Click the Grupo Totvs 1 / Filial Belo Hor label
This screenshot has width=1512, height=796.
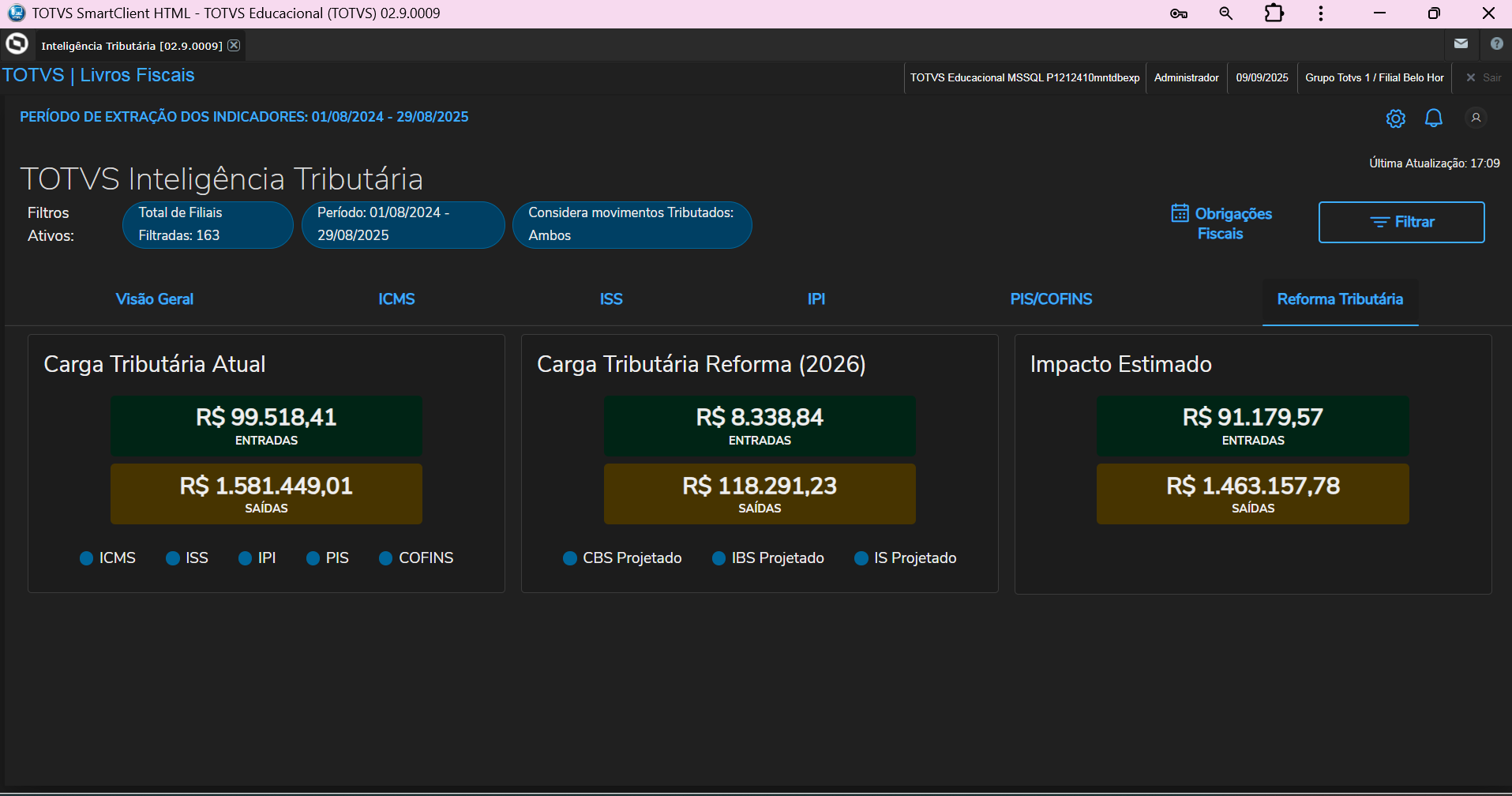coord(1375,77)
